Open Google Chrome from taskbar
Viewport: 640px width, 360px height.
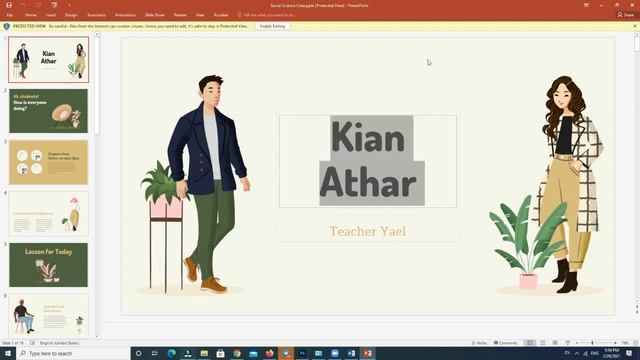coord(237,353)
